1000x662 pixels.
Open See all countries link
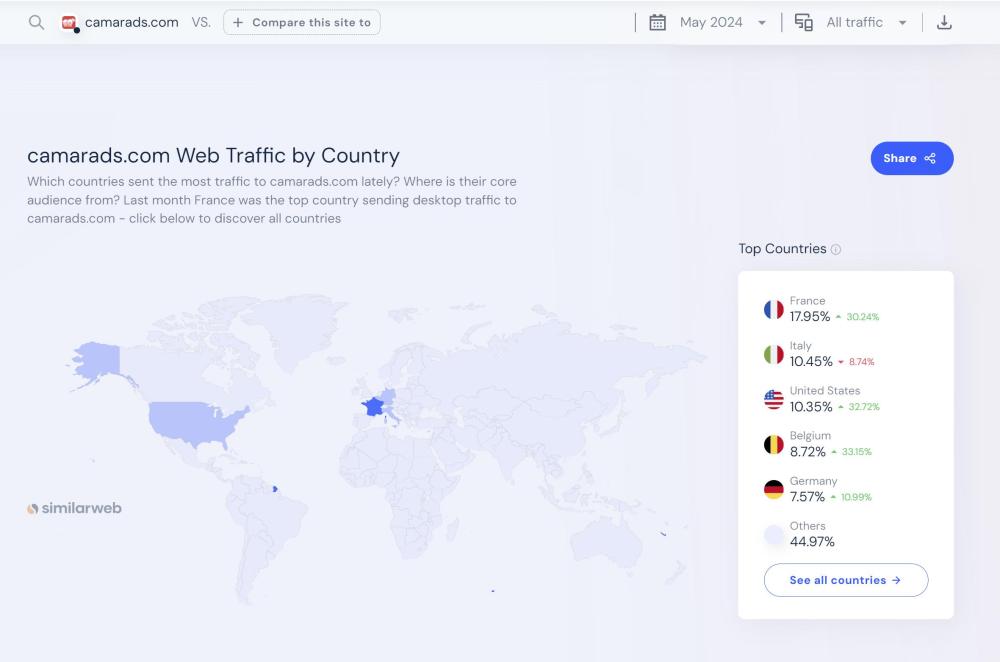tap(845, 580)
